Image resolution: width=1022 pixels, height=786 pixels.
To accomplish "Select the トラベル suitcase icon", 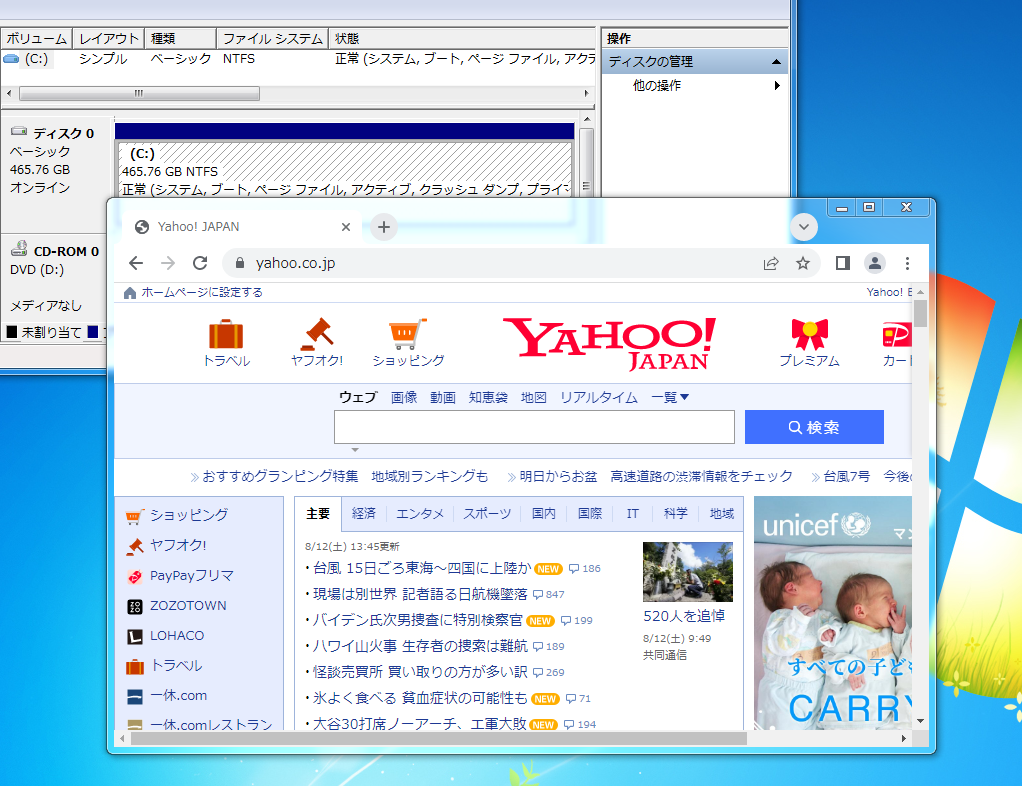I will [227, 336].
